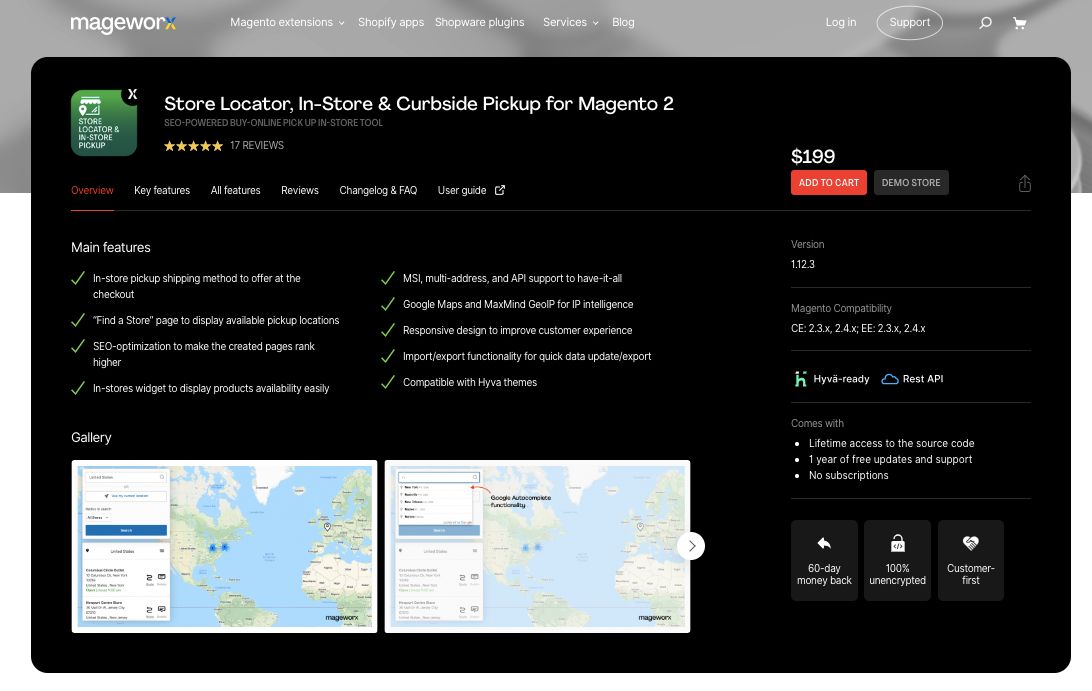Select the 60-day money back badge
Viewport: 1092px width, 691px height.
tap(824, 560)
